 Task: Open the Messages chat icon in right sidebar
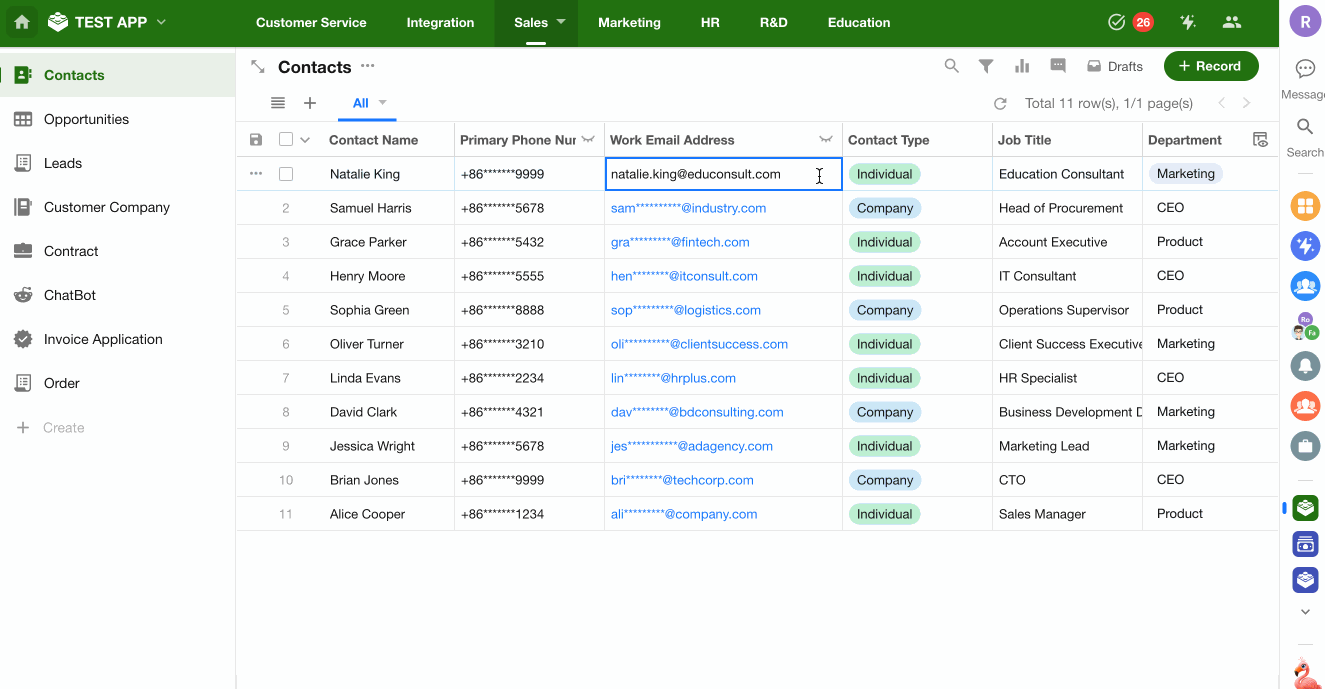1305,69
